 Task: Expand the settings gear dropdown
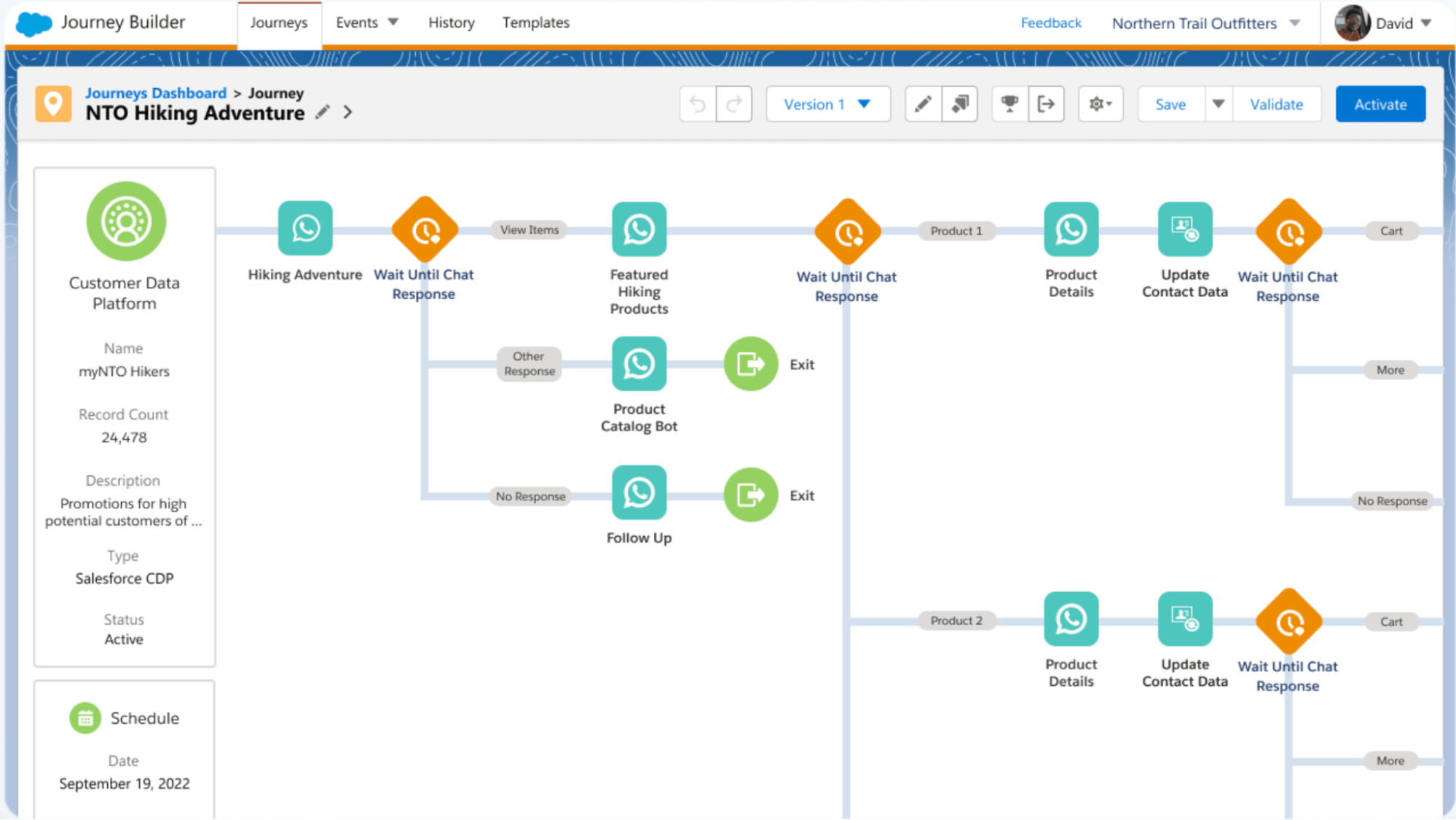pyautogui.click(x=1100, y=104)
